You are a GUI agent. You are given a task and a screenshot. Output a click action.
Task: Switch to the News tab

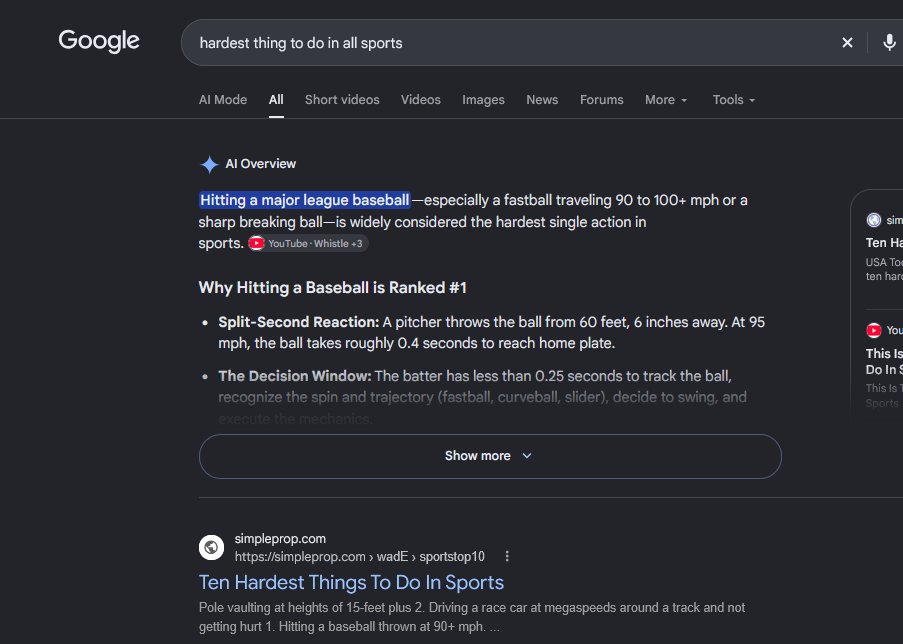[542, 100]
